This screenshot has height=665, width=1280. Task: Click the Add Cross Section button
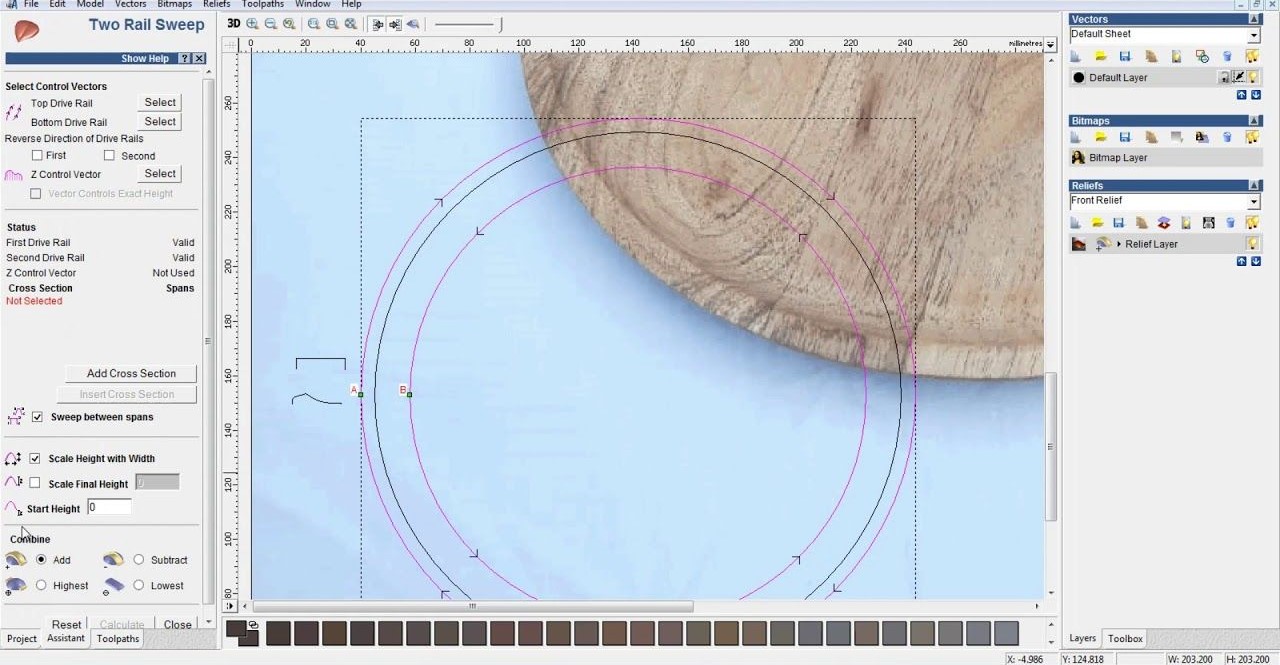131,374
